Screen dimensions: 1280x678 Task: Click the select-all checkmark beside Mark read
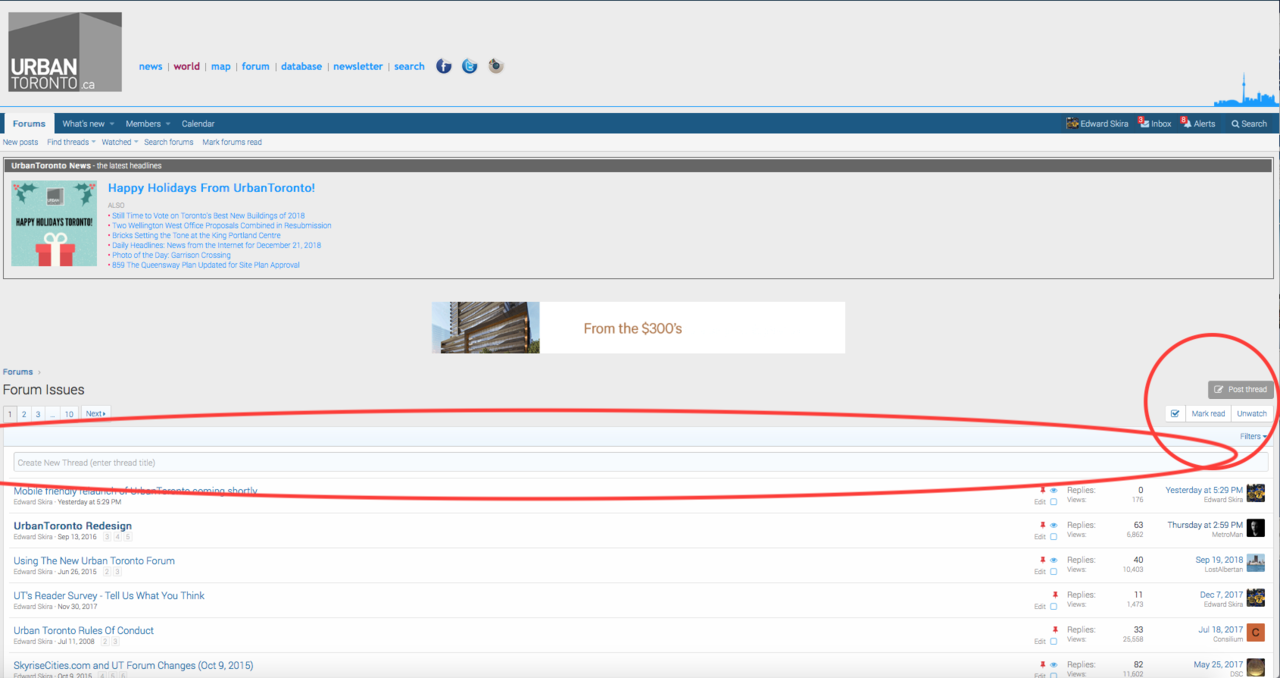click(1175, 413)
